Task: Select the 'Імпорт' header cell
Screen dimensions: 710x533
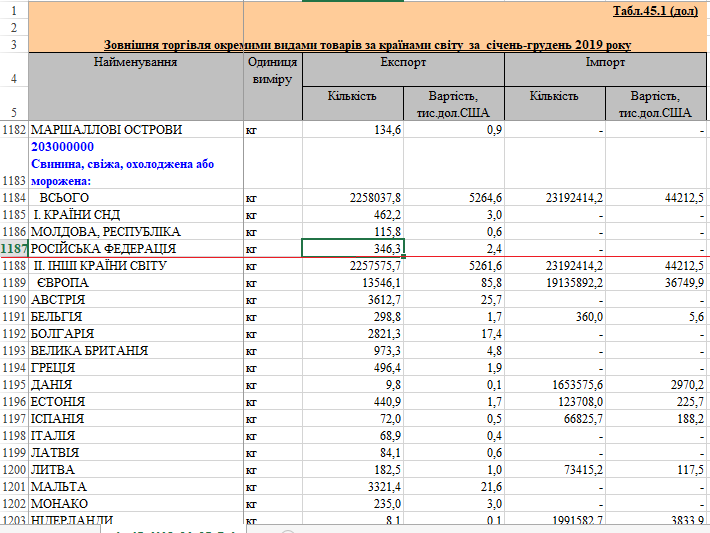Action: tap(605, 69)
